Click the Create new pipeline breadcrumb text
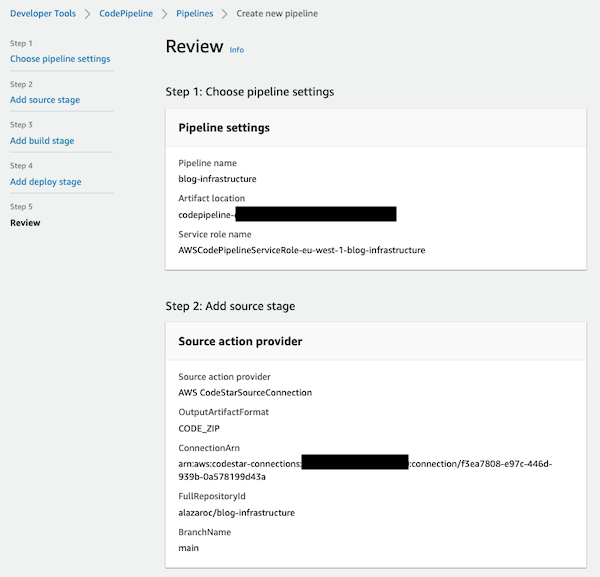The width and height of the screenshot is (600, 577). [x=277, y=13]
